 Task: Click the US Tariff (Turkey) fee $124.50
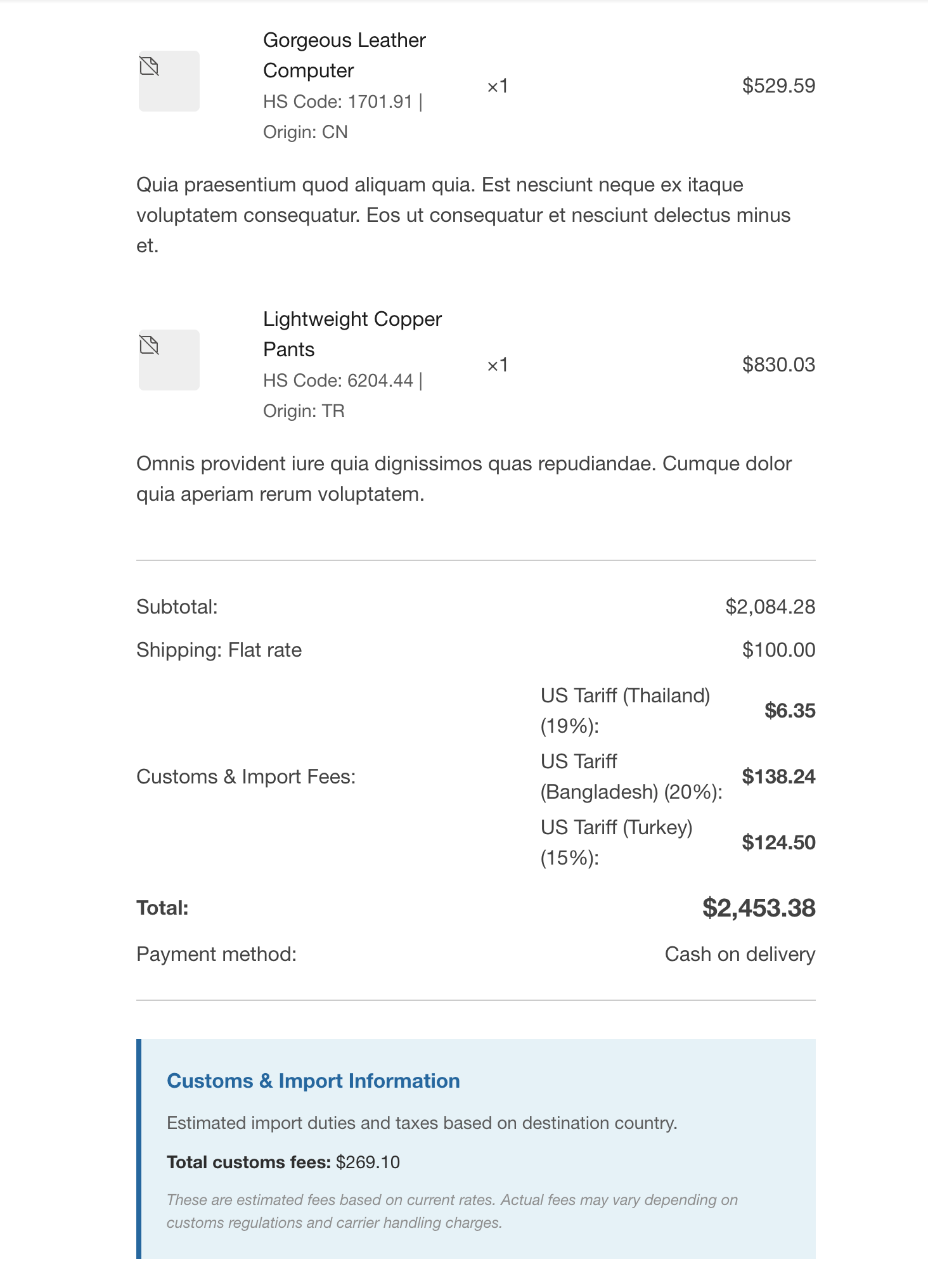778,842
